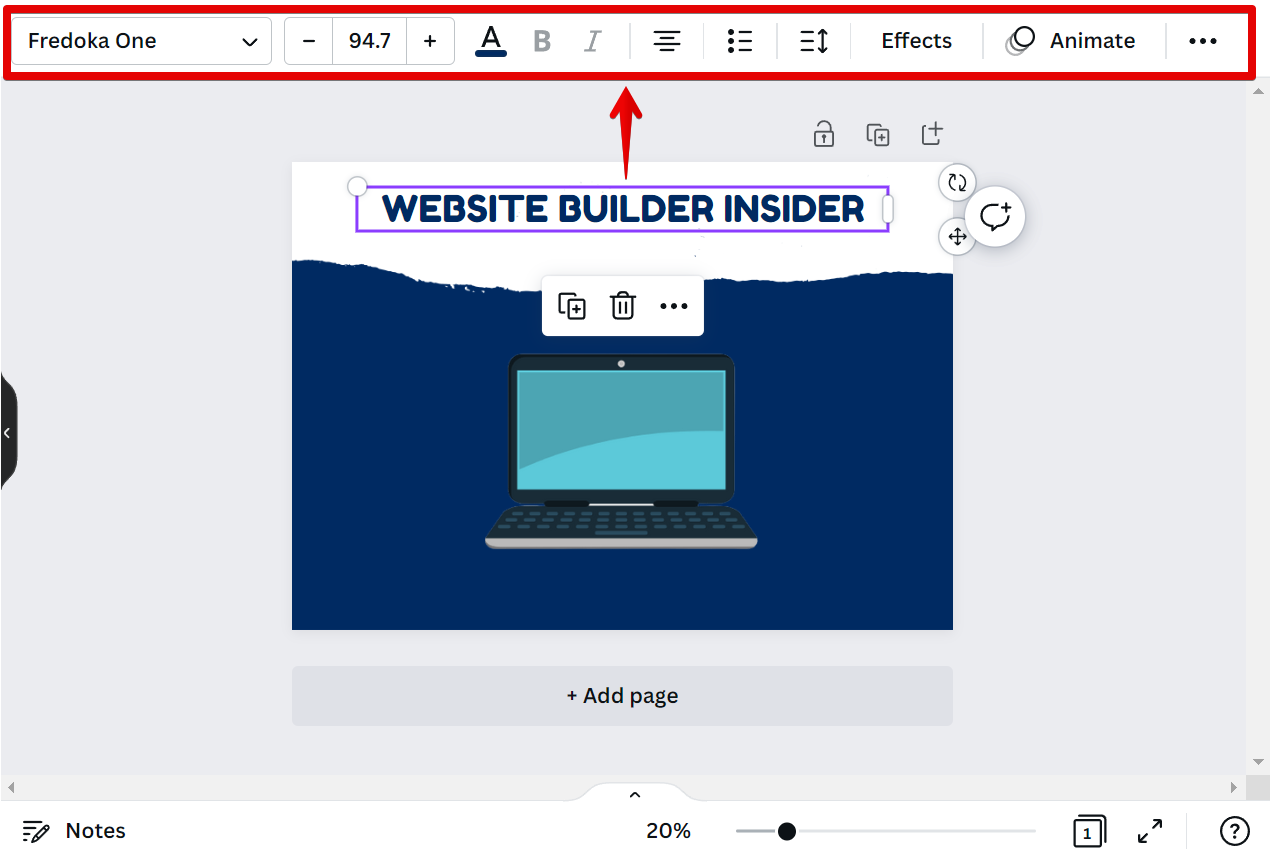Click the text box top-left corner handle
Viewport: 1270px width, 860px height.
pos(357,187)
